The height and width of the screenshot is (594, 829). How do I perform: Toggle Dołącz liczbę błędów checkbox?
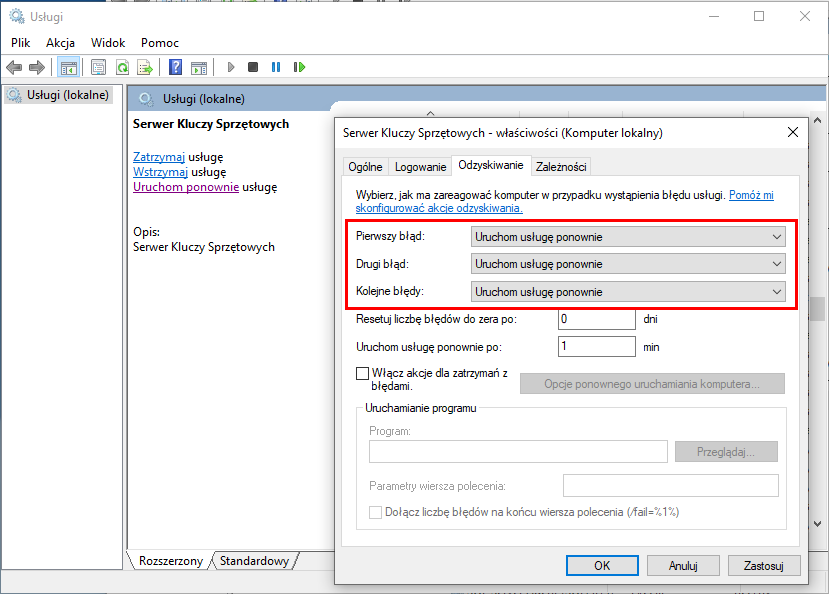(x=375, y=512)
